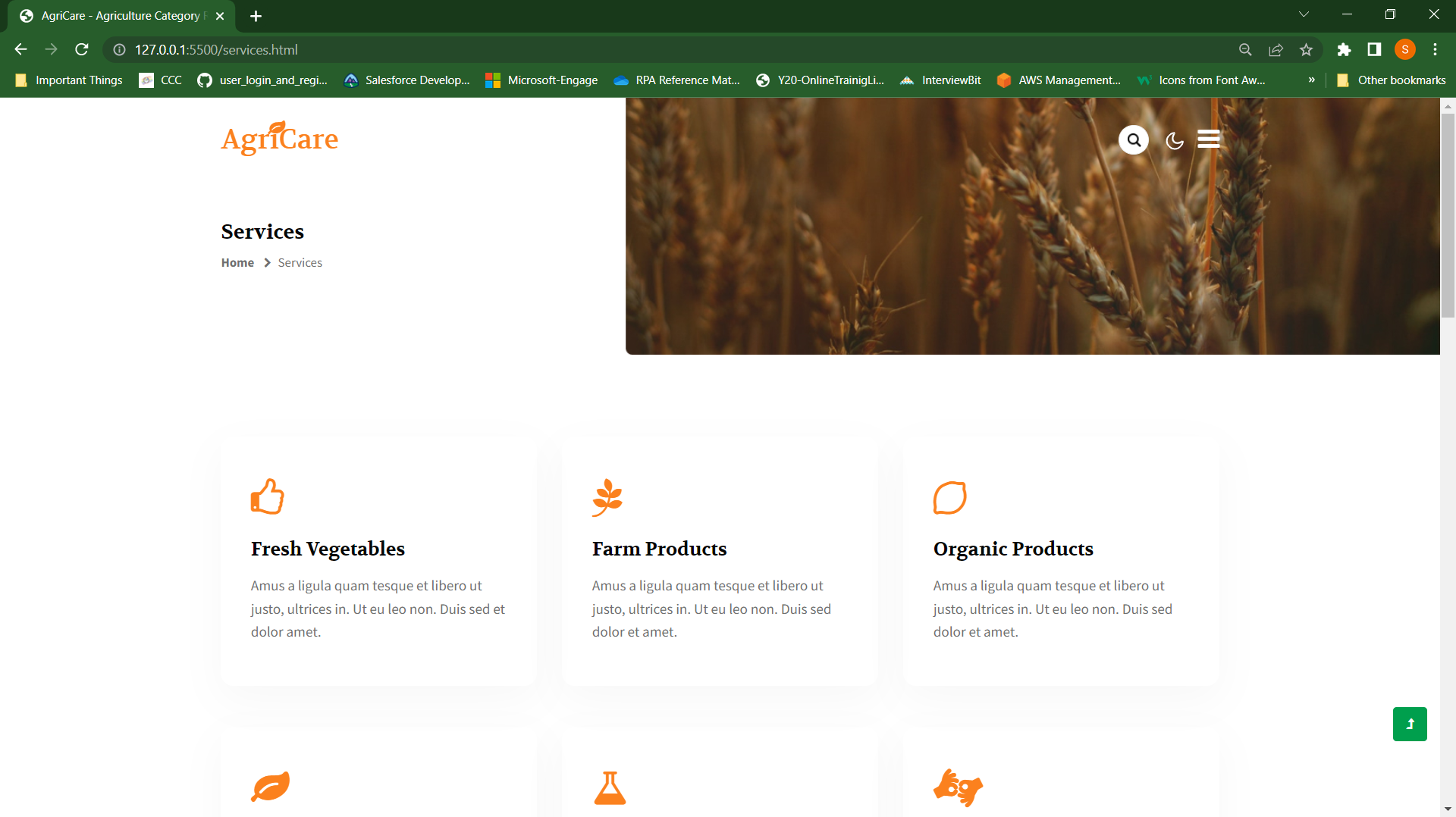Open the browser tab search dropdown
Image resolution: width=1456 pixels, height=817 pixels.
(x=1304, y=14)
